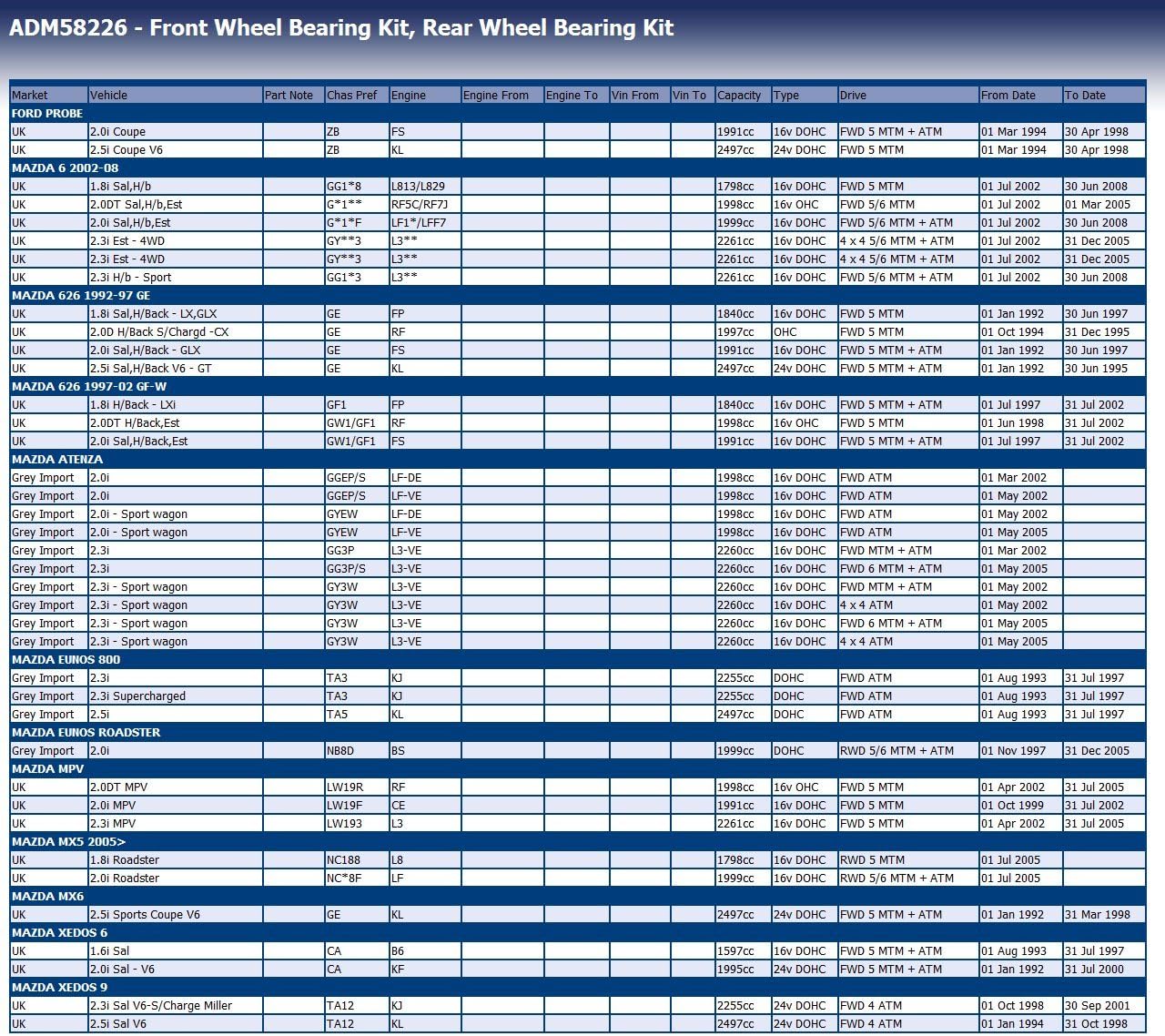Click the '2.3i Sal V6-S/Charge Miller' cell

[176, 1005]
